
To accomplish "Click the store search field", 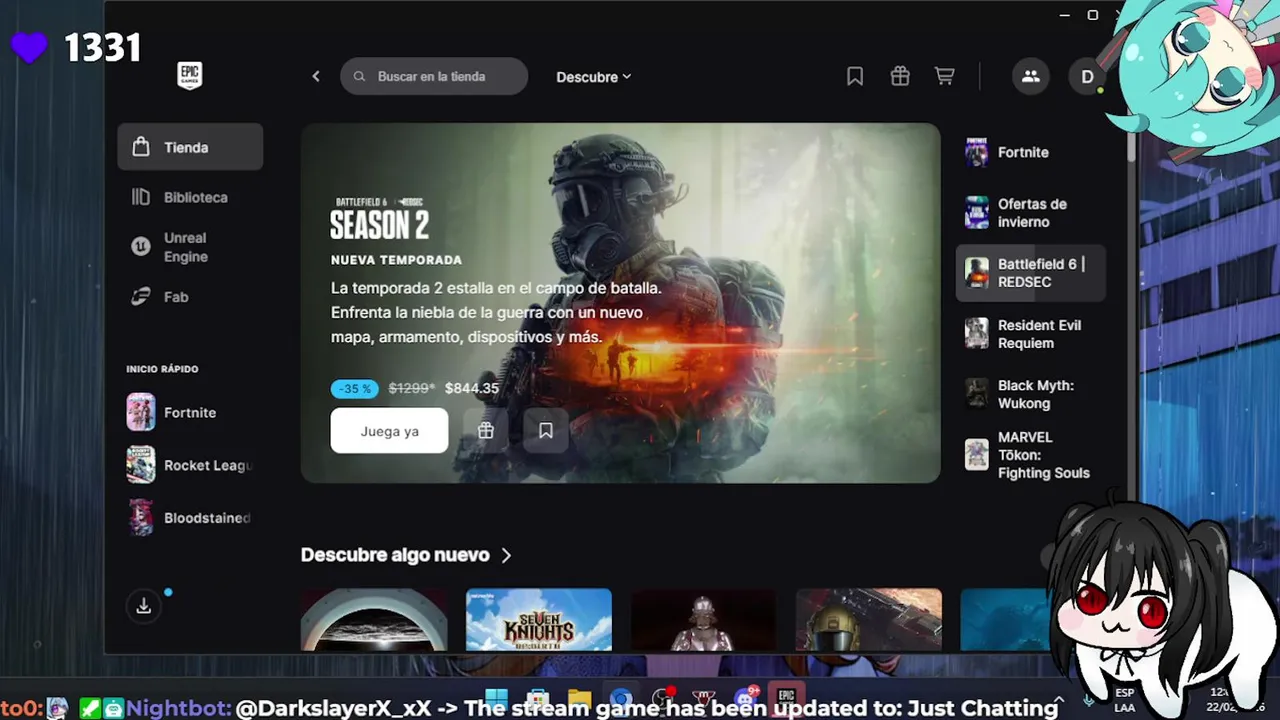I will point(434,76).
